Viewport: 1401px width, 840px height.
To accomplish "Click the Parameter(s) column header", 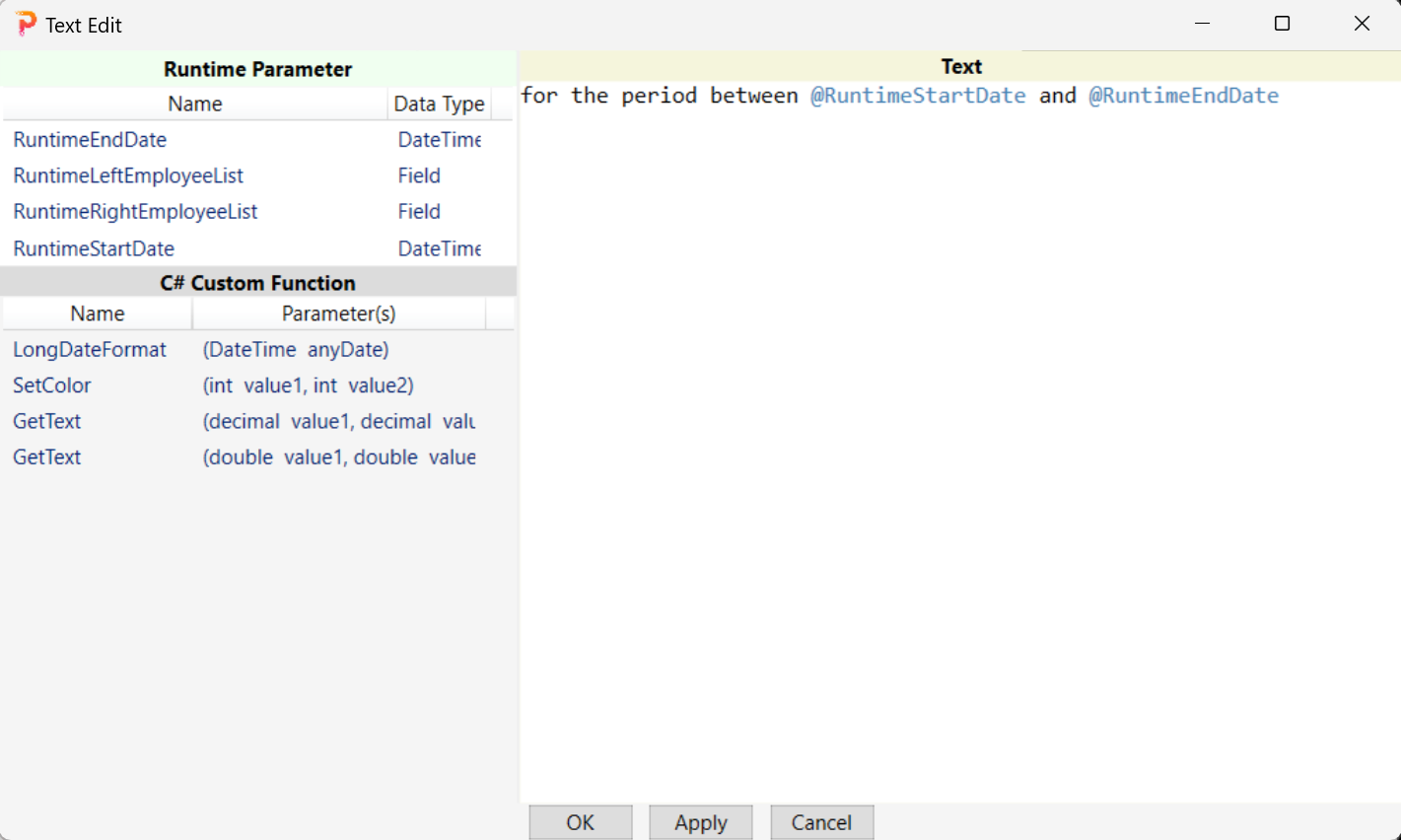I will (x=339, y=314).
